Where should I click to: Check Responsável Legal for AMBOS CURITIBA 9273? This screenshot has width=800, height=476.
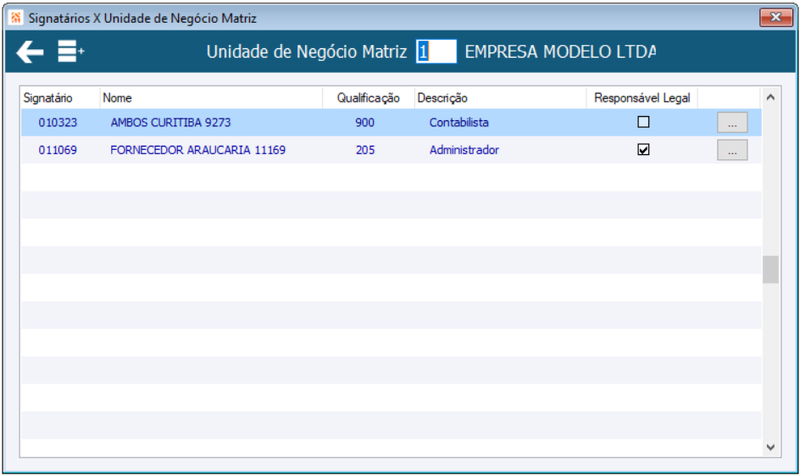pyautogui.click(x=643, y=122)
